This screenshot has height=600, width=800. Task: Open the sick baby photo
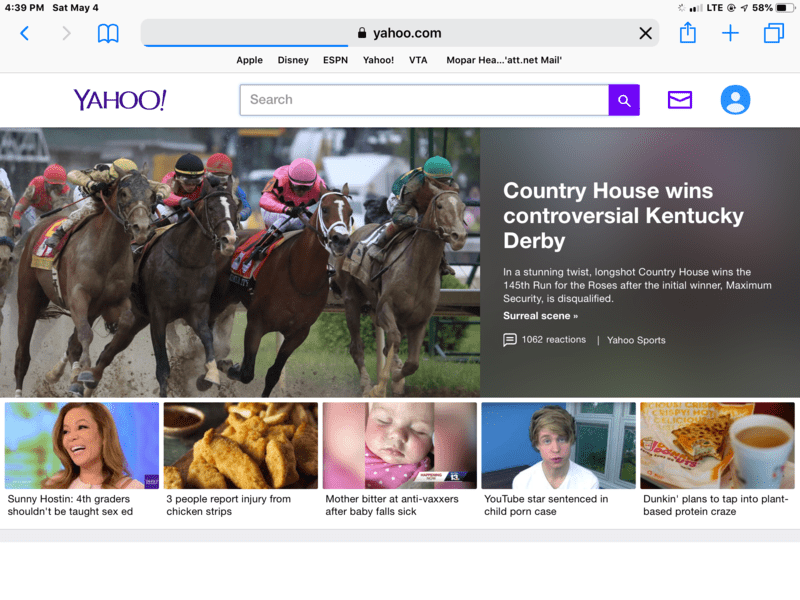click(x=399, y=445)
